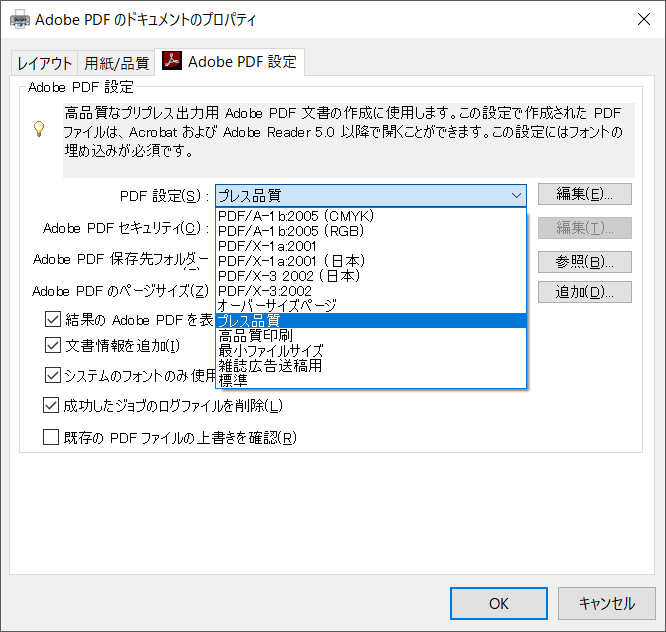Image resolution: width=666 pixels, height=632 pixels.
Task: Click the PDF 設定 combo box field
Action: click(371, 196)
